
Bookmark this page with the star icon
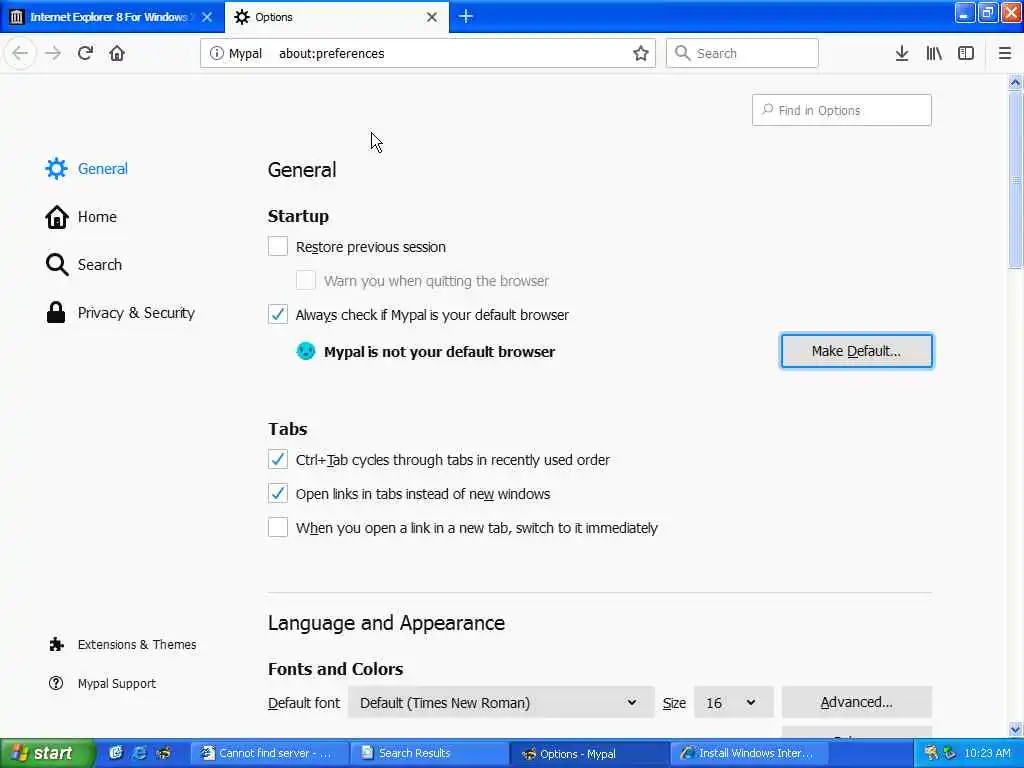click(641, 54)
